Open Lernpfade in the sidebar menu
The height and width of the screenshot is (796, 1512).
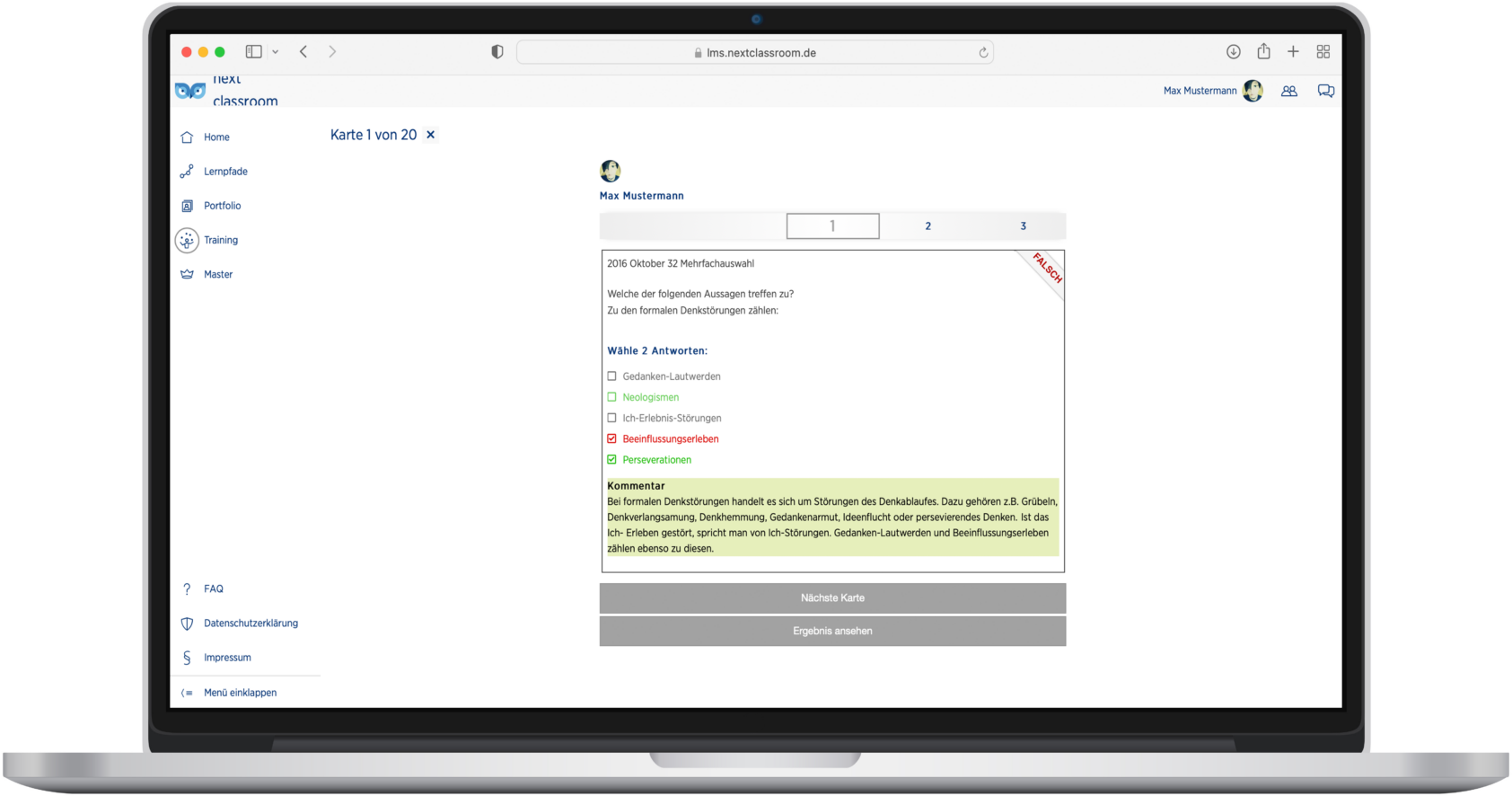pos(225,172)
